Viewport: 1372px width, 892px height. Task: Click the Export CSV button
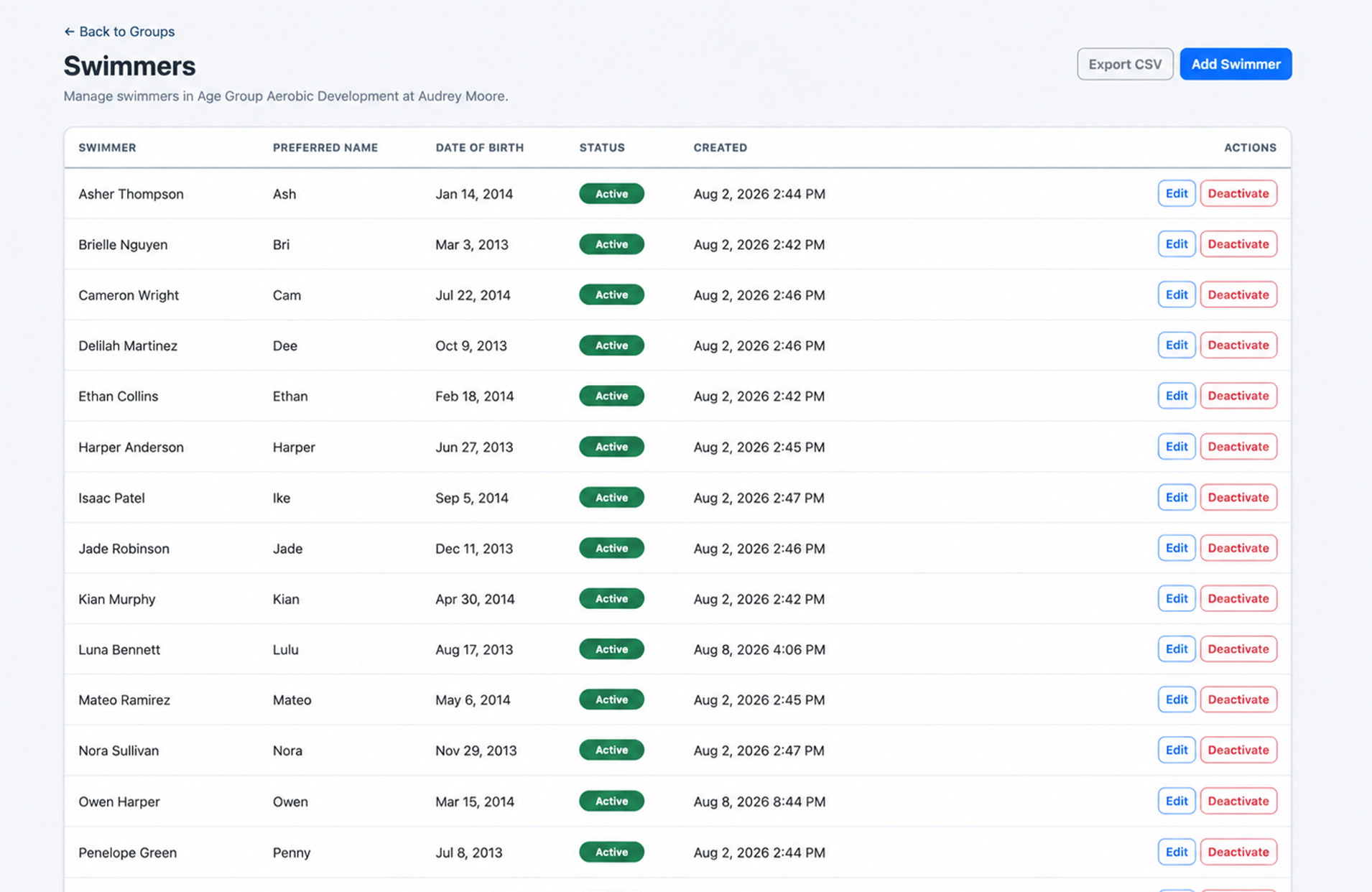pyautogui.click(x=1125, y=64)
